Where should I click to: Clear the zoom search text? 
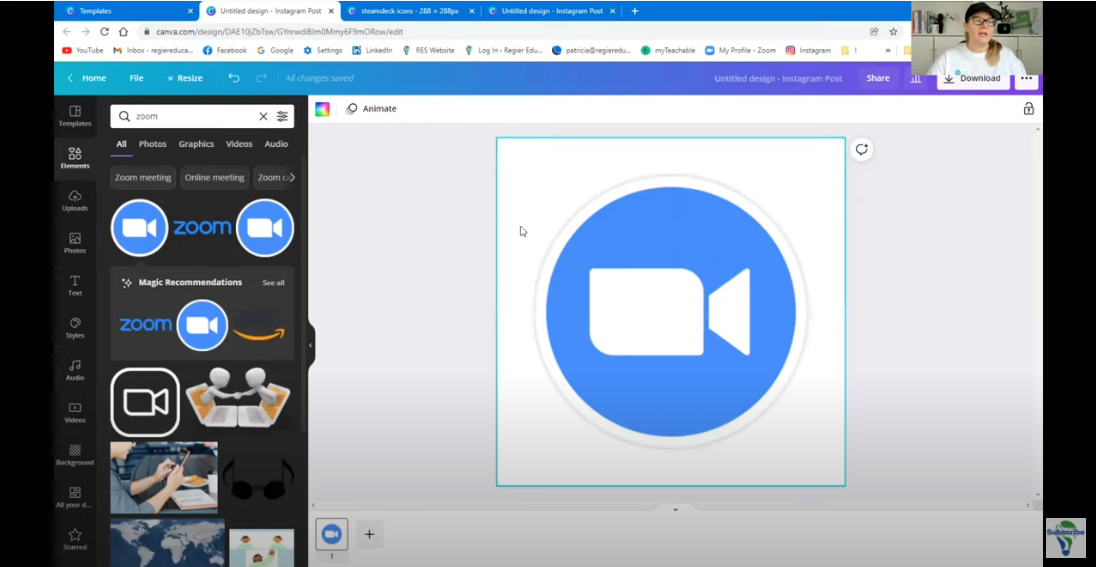tap(264, 117)
